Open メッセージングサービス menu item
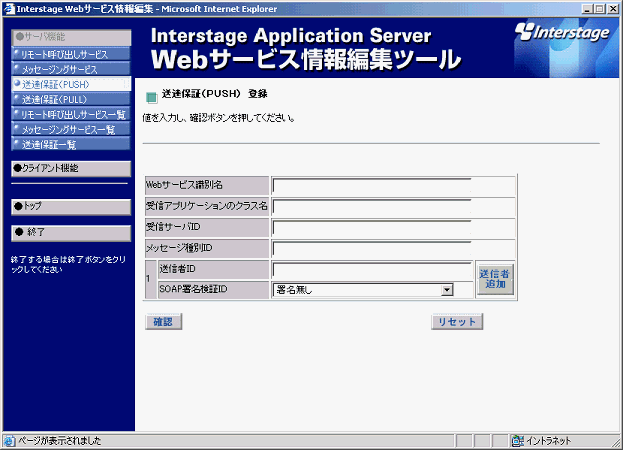623x450 pixels. 71,69
